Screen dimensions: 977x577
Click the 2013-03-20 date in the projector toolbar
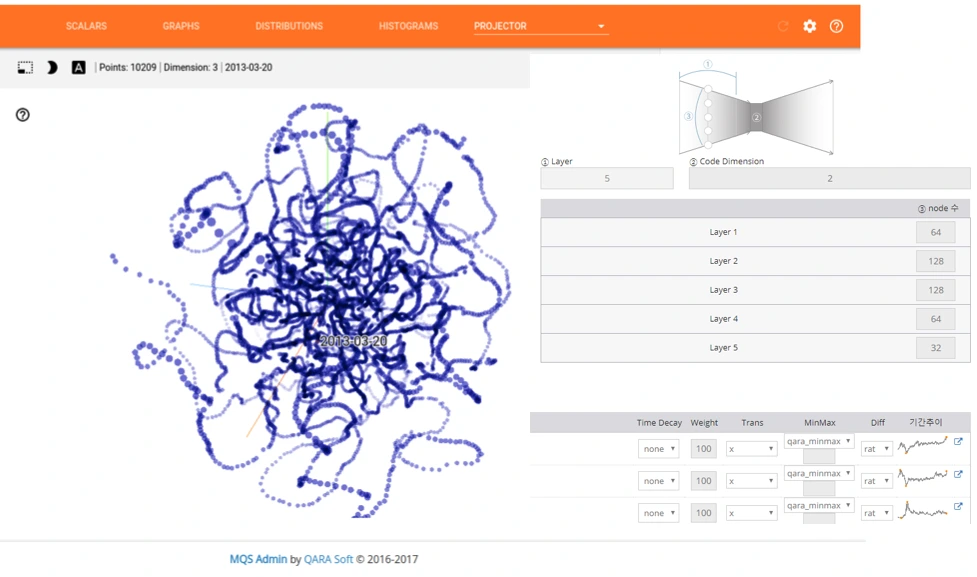click(249, 67)
